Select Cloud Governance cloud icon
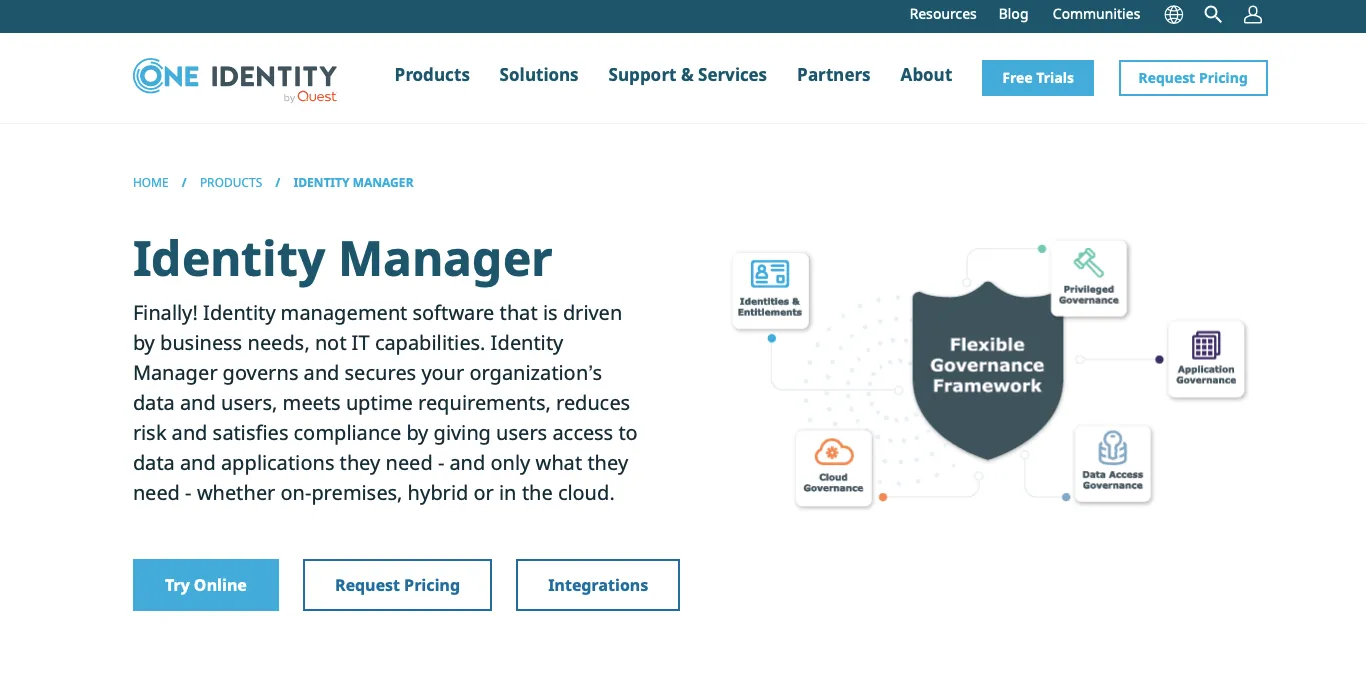Viewport: 1366px width, 684px height. (x=833, y=453)
